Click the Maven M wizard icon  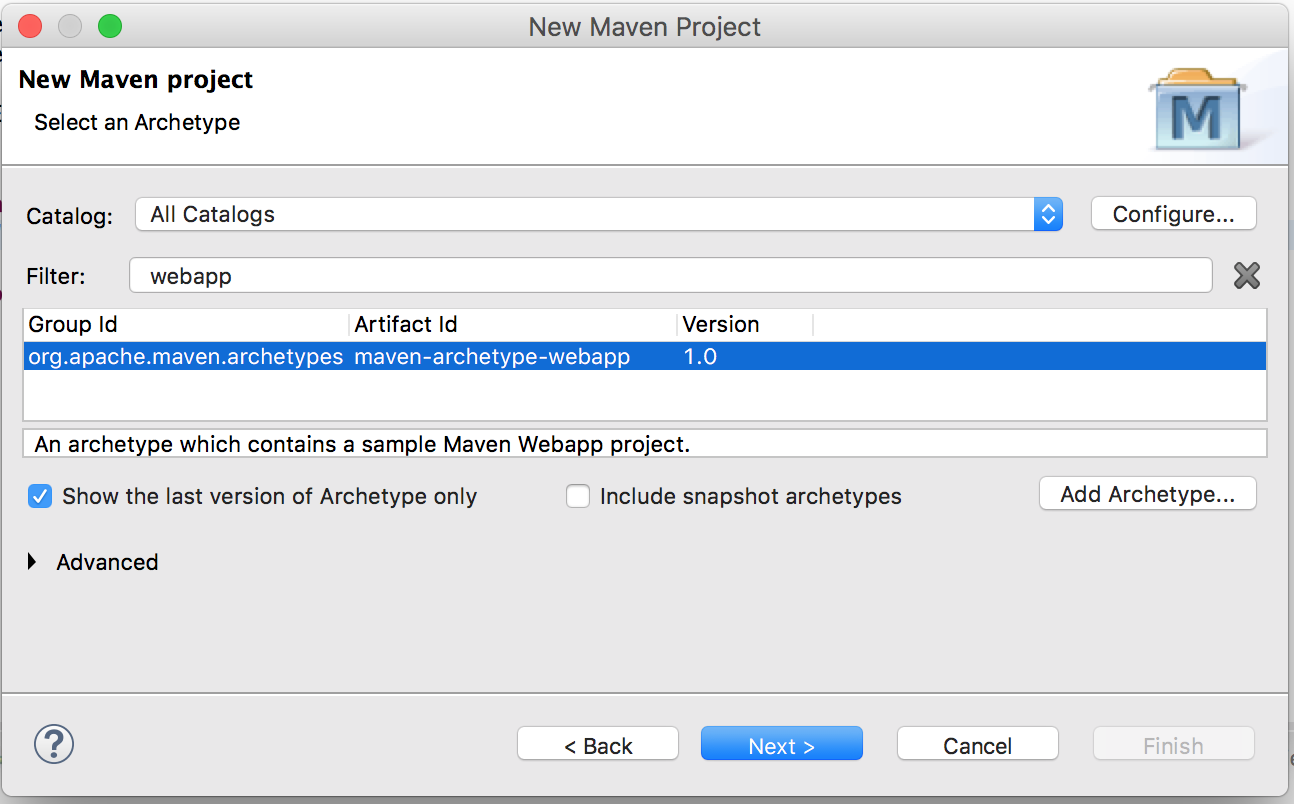tap(1197, 109)
